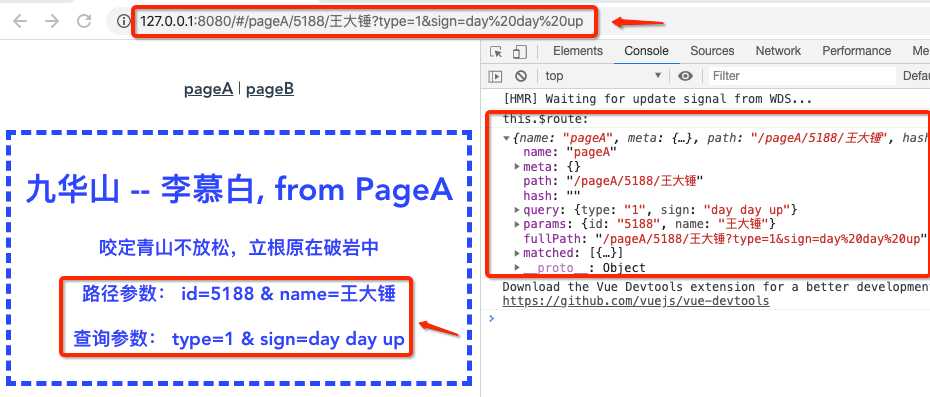
Task: Open the Performance tab
Action: point(856,51)
